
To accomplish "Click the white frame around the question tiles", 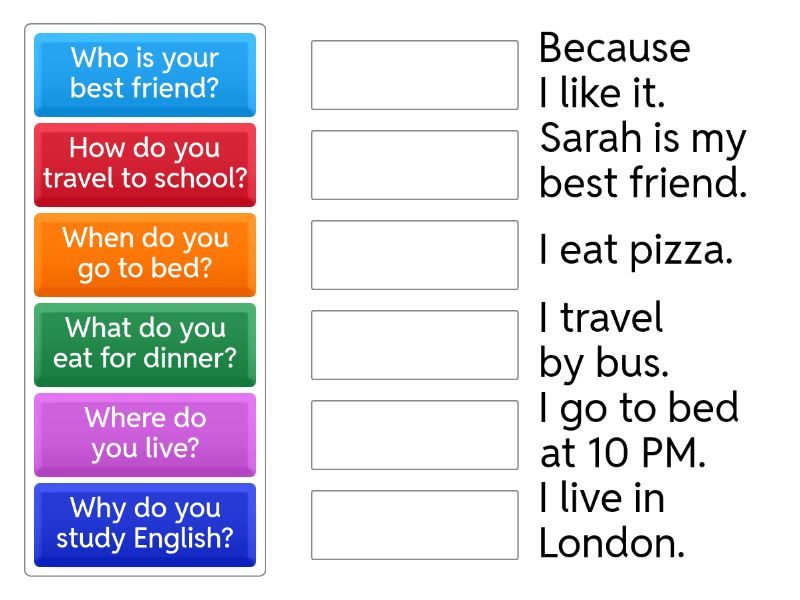I will (145, 571).
